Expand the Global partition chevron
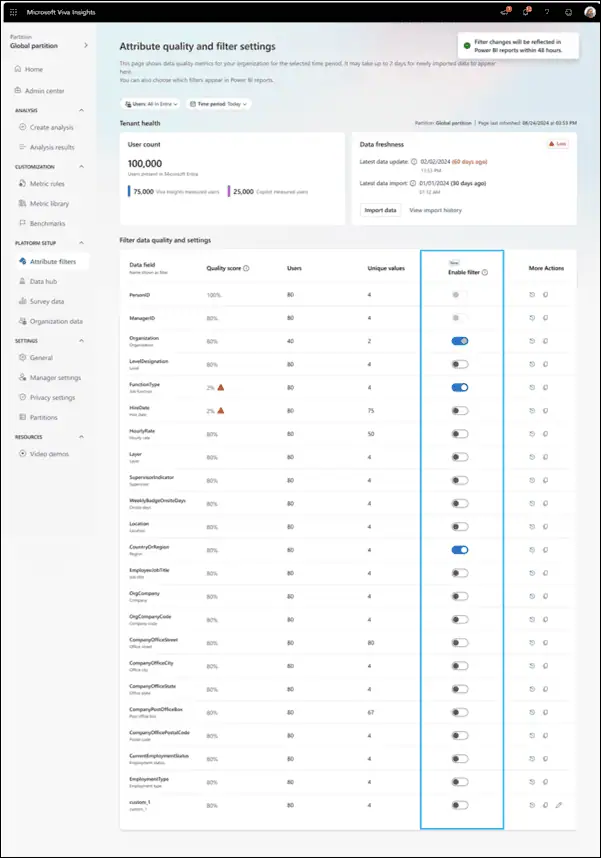The height and width of the screenshot is (858, 601). click(85, 45)
